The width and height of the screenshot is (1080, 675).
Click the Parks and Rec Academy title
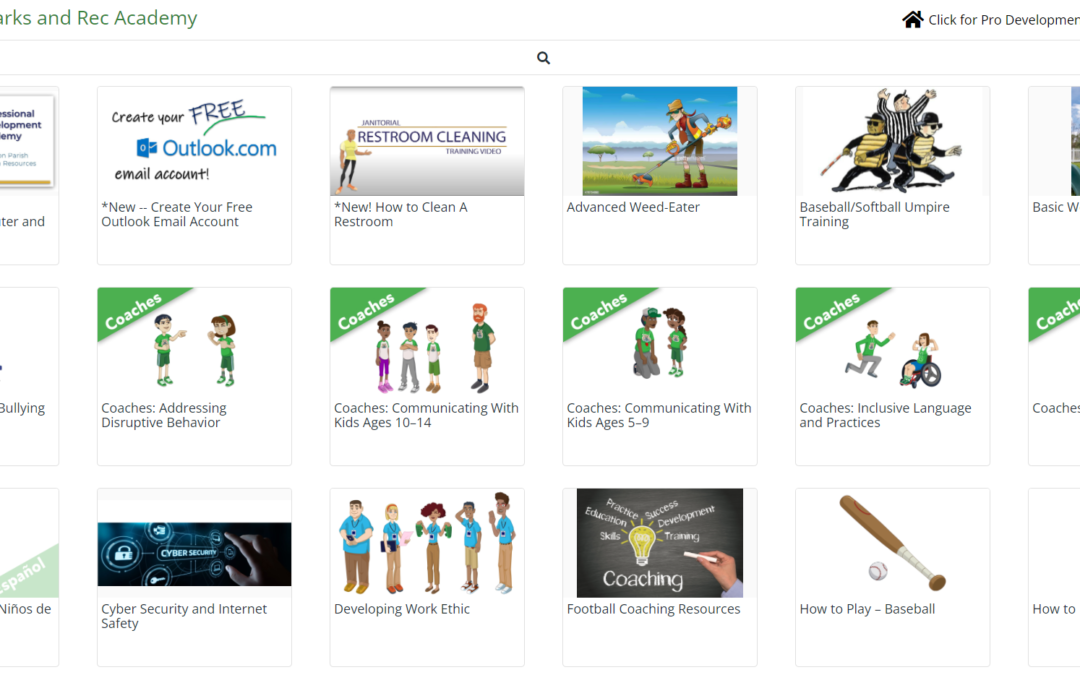(x=98, y=18)
